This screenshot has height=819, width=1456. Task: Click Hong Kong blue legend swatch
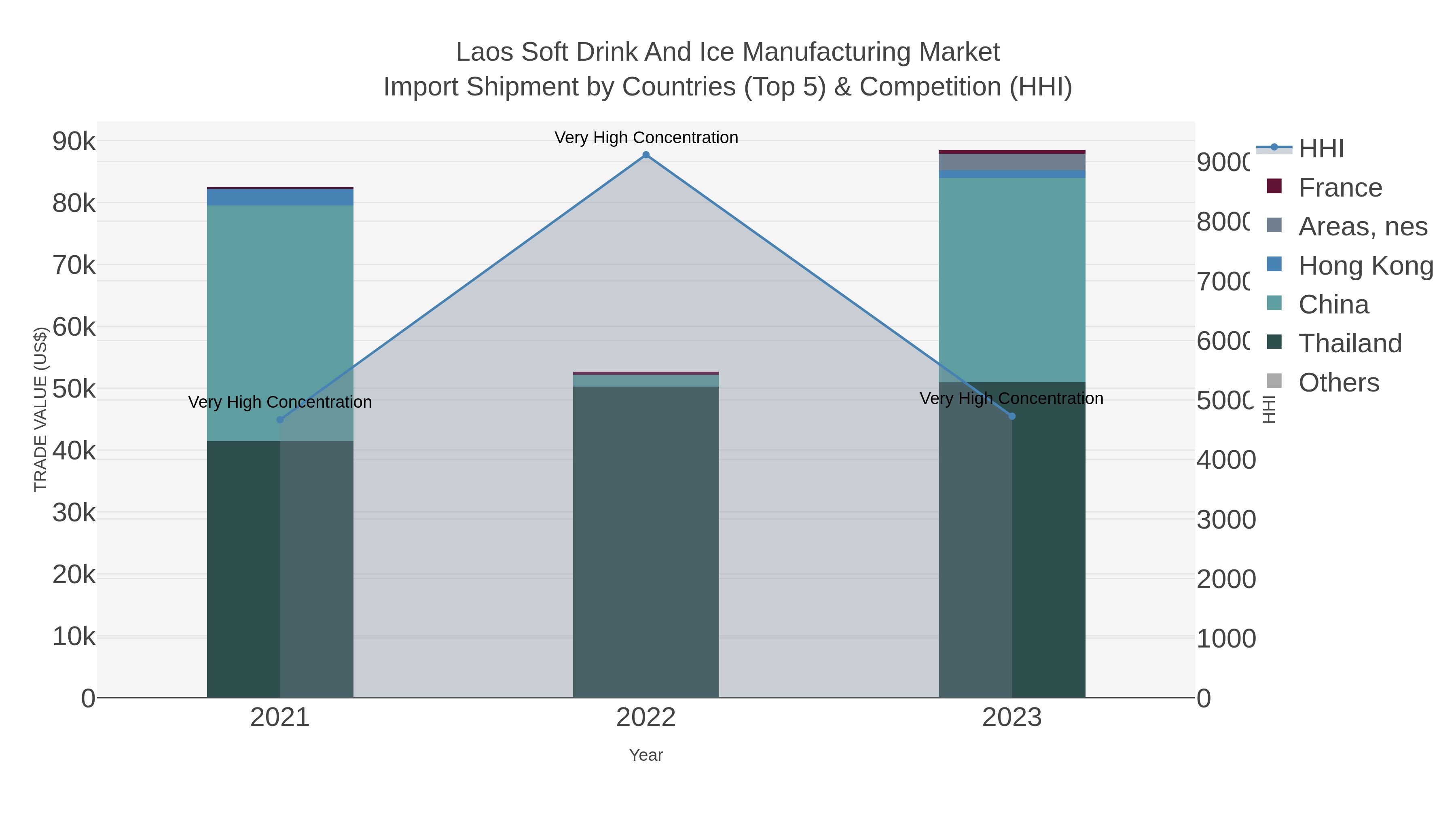coord(1274,264)
